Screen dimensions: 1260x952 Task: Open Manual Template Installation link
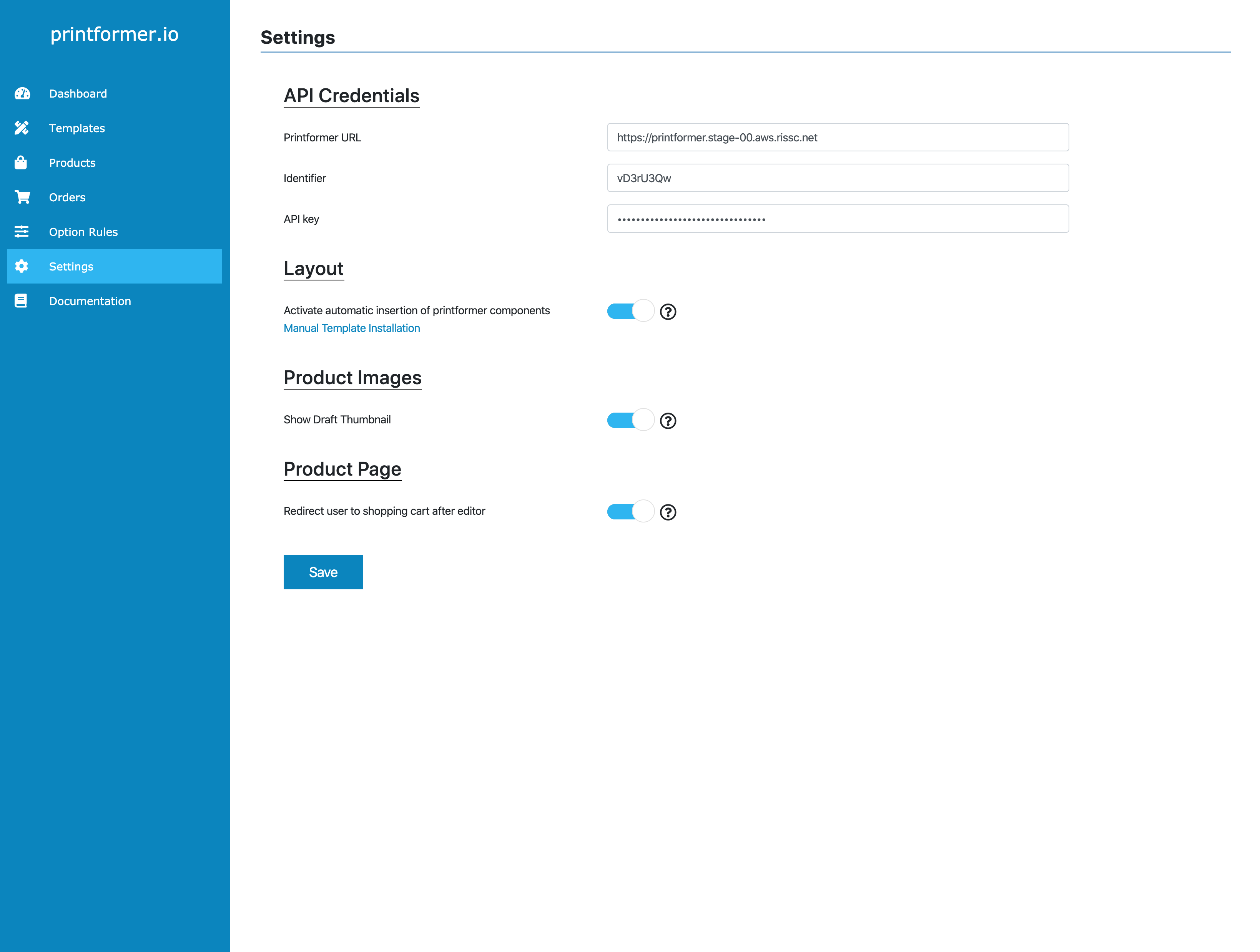pos(351,328)
